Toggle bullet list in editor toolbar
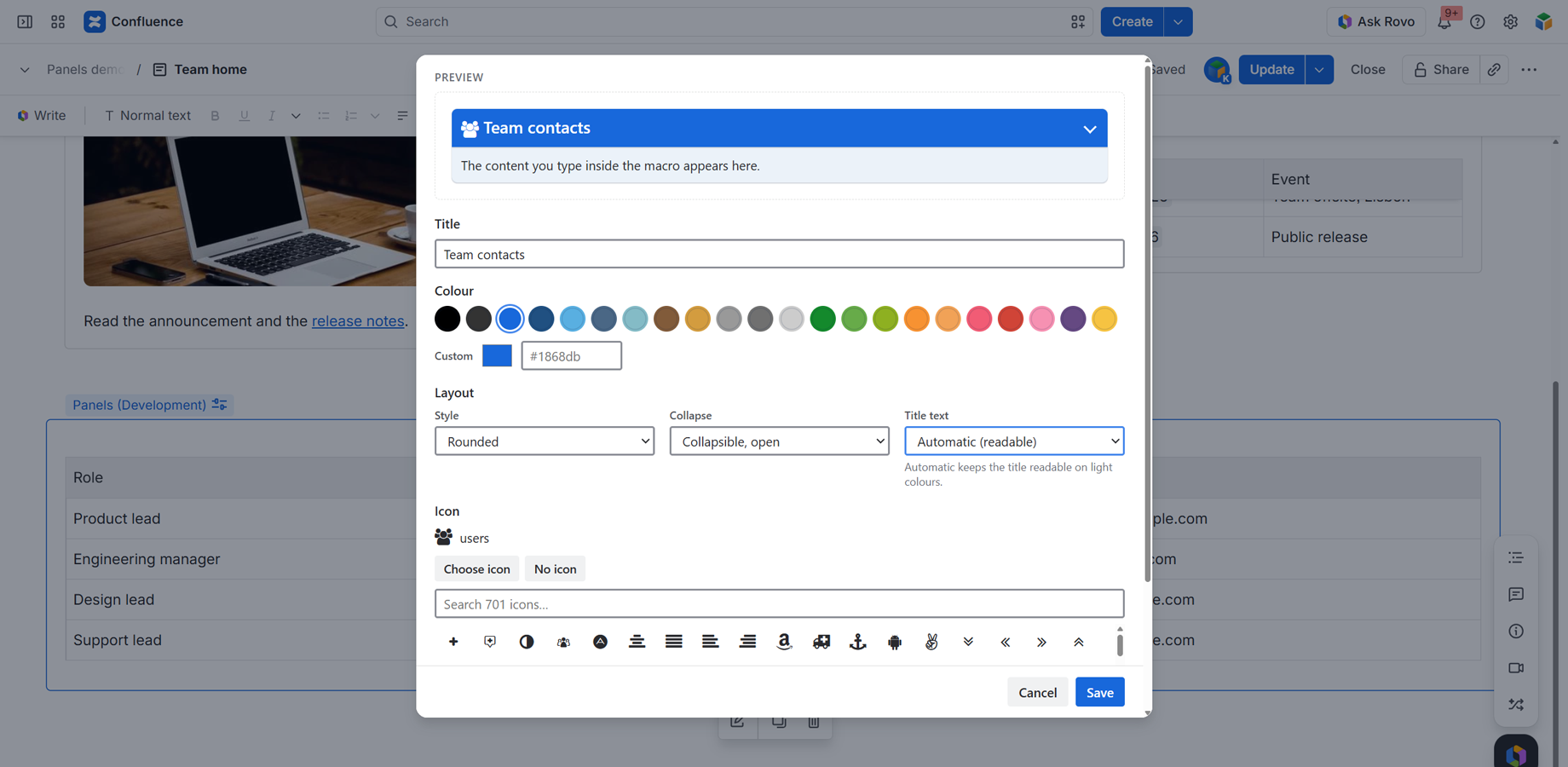 tap(324, 116)
